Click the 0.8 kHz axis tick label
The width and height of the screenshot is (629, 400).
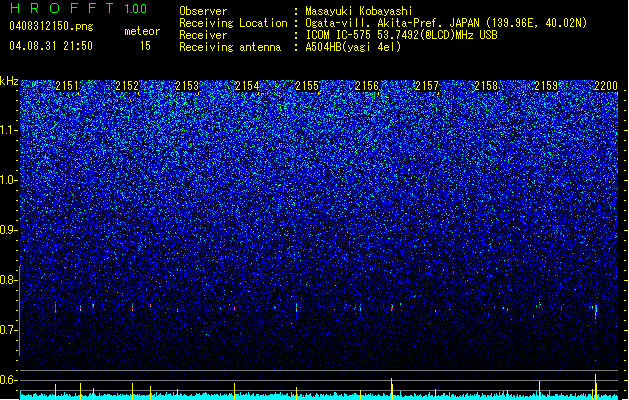tap(9, 280)
